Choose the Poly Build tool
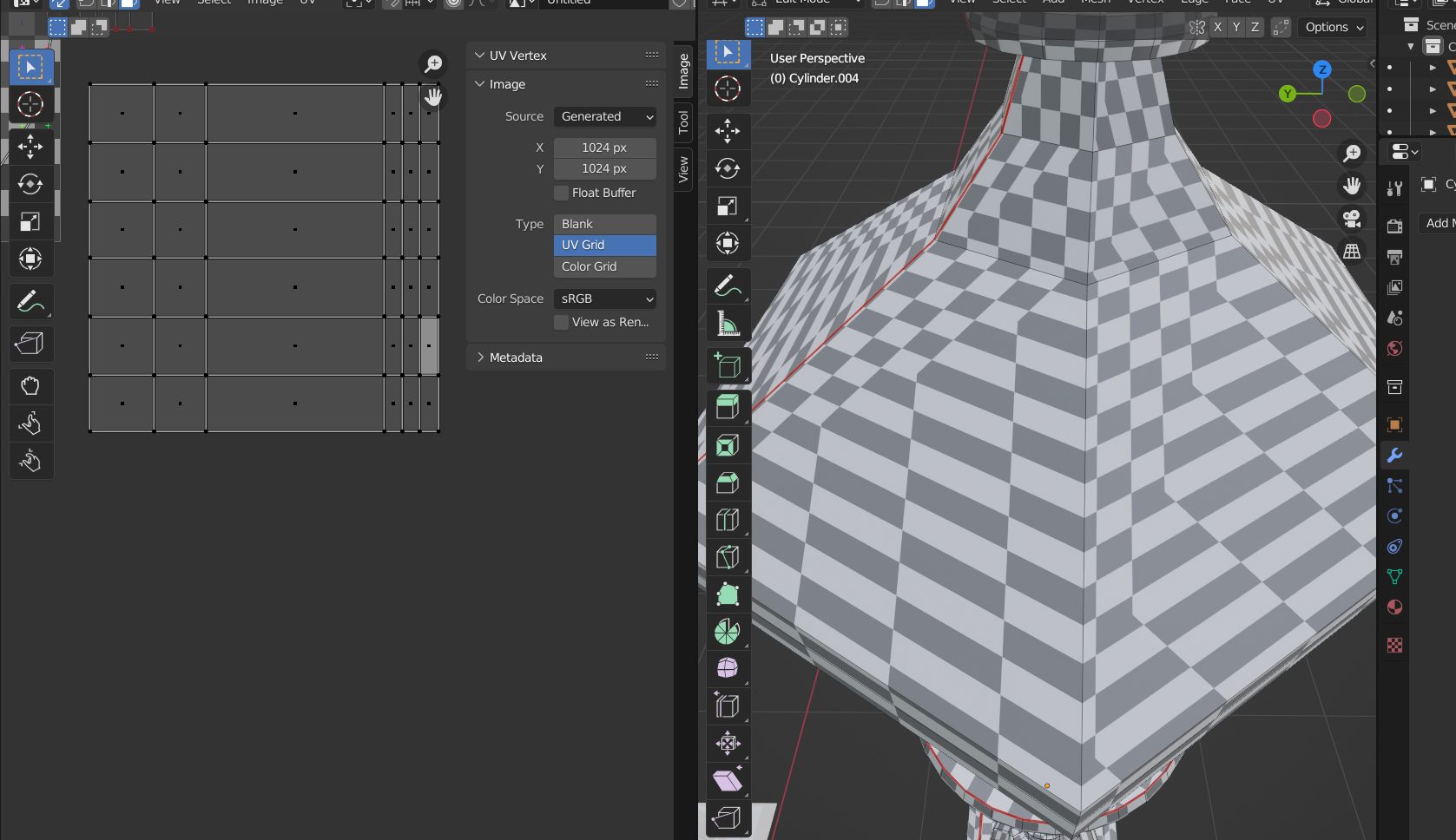Screen dimensions: 1456x840 click(728, 594)
